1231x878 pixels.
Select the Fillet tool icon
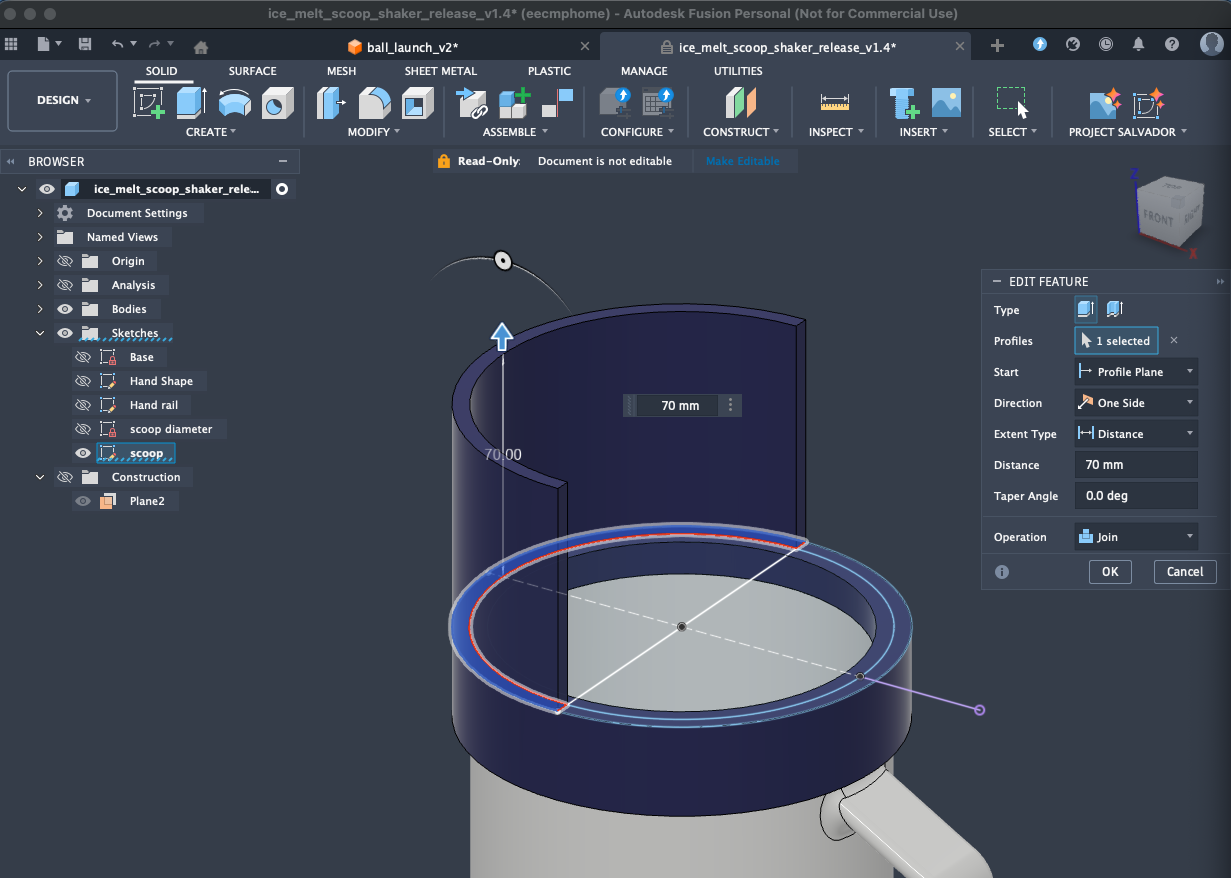pyautogui.click(x=374, y=102)
